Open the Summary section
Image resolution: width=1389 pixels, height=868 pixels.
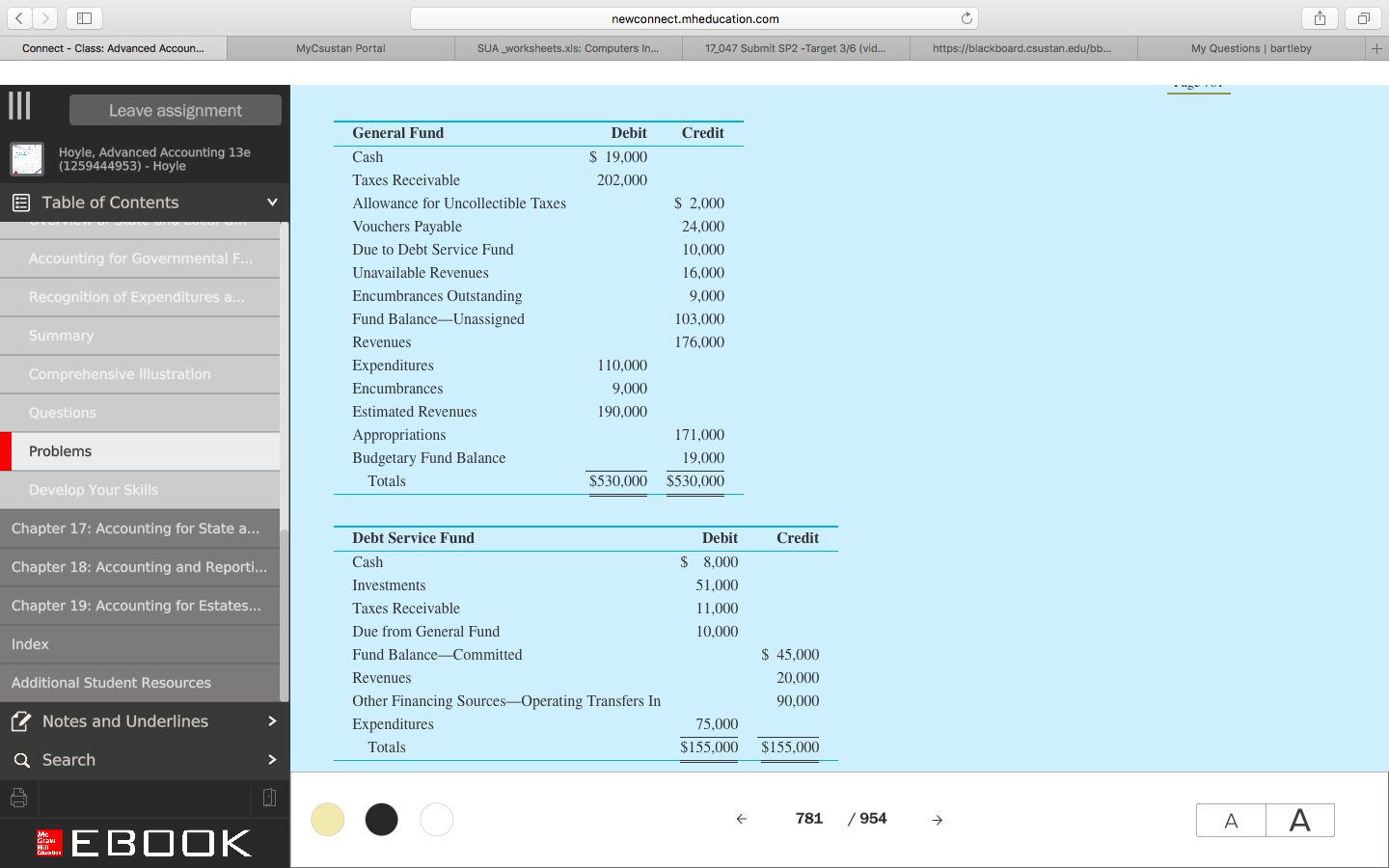click(x=140, y=336)
